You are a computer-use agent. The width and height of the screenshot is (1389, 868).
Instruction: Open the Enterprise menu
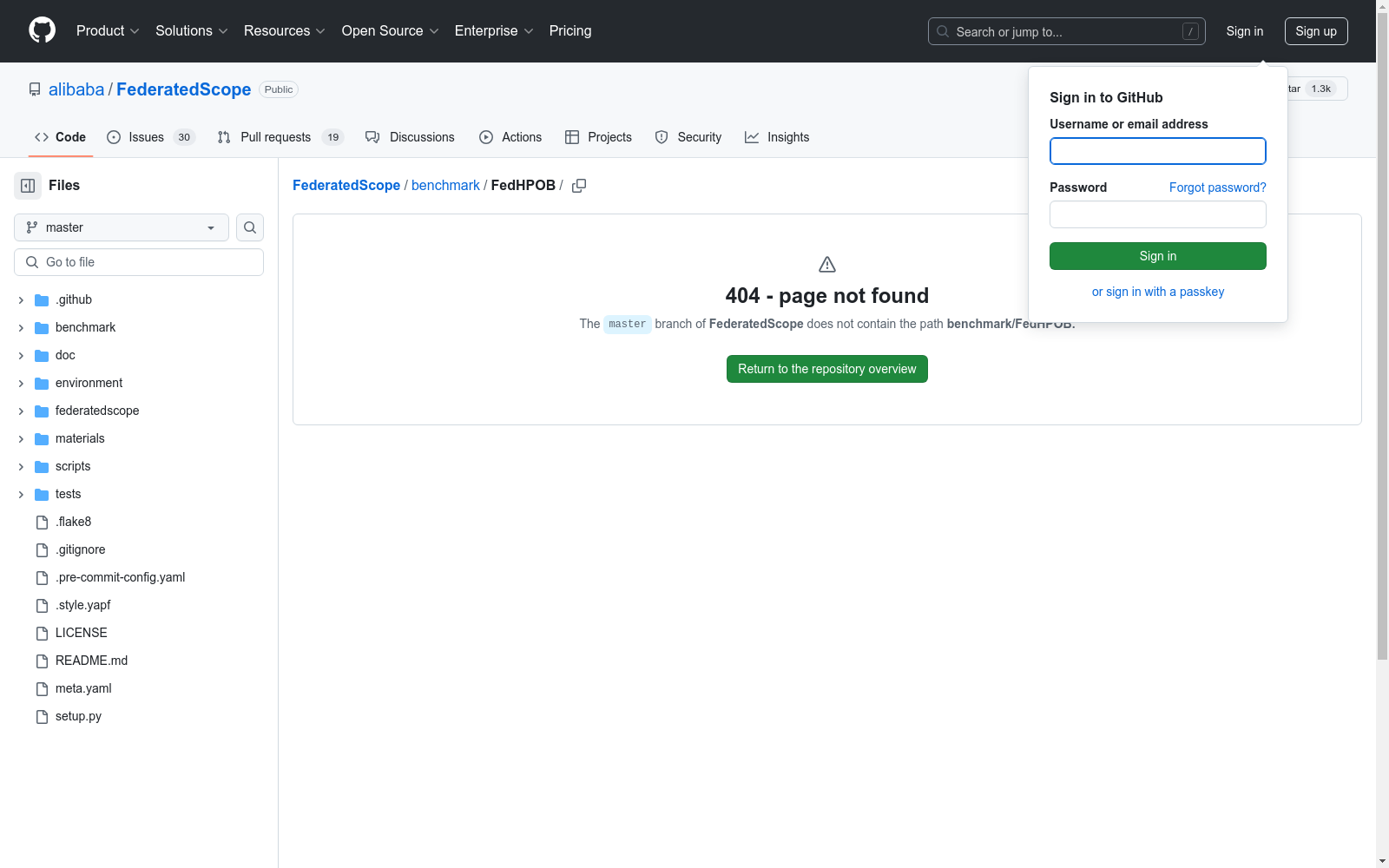494,31
